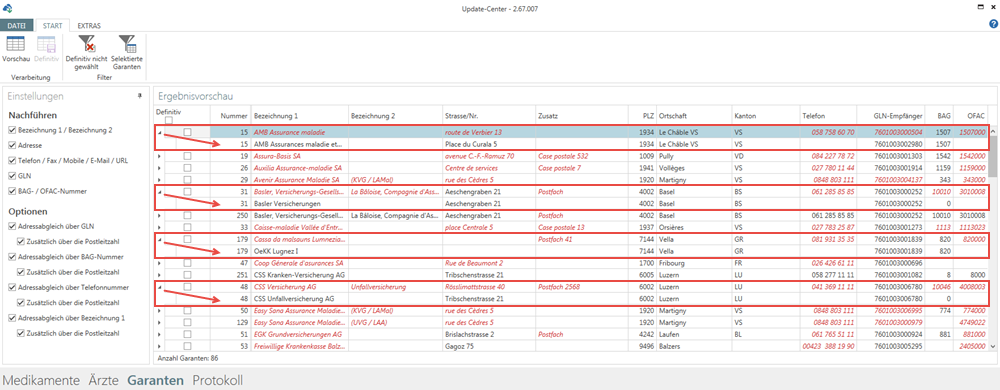Collapse the number 31 Basler row
The image size is (1000, 390).
pos(159,191)
